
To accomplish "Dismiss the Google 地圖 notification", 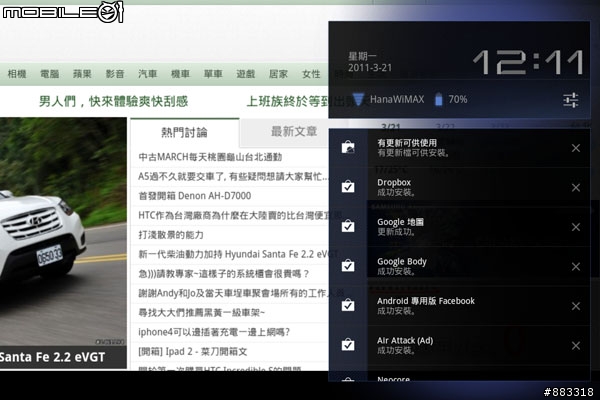I will [x=576, y=227].
